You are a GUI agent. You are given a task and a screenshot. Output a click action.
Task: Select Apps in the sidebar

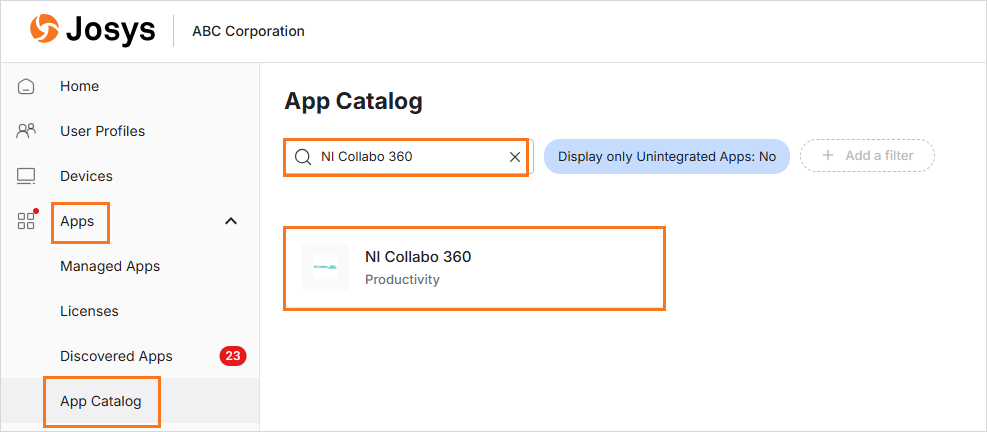77,221
